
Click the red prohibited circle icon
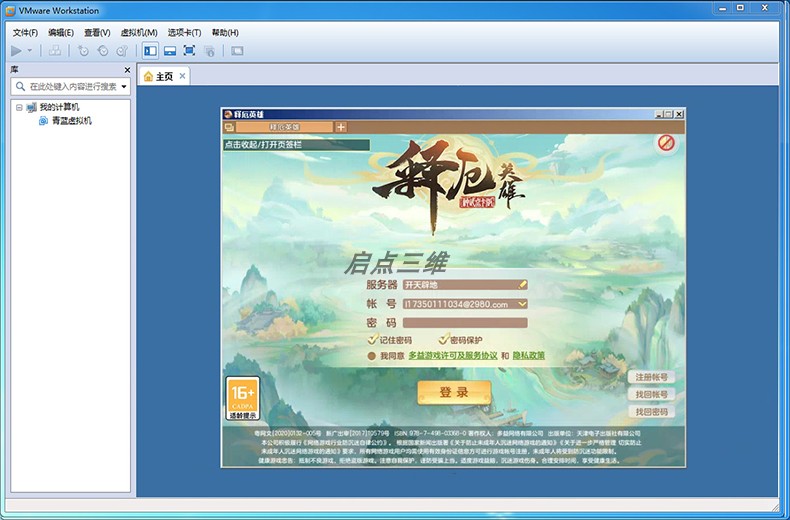click(x=666, y=143)
